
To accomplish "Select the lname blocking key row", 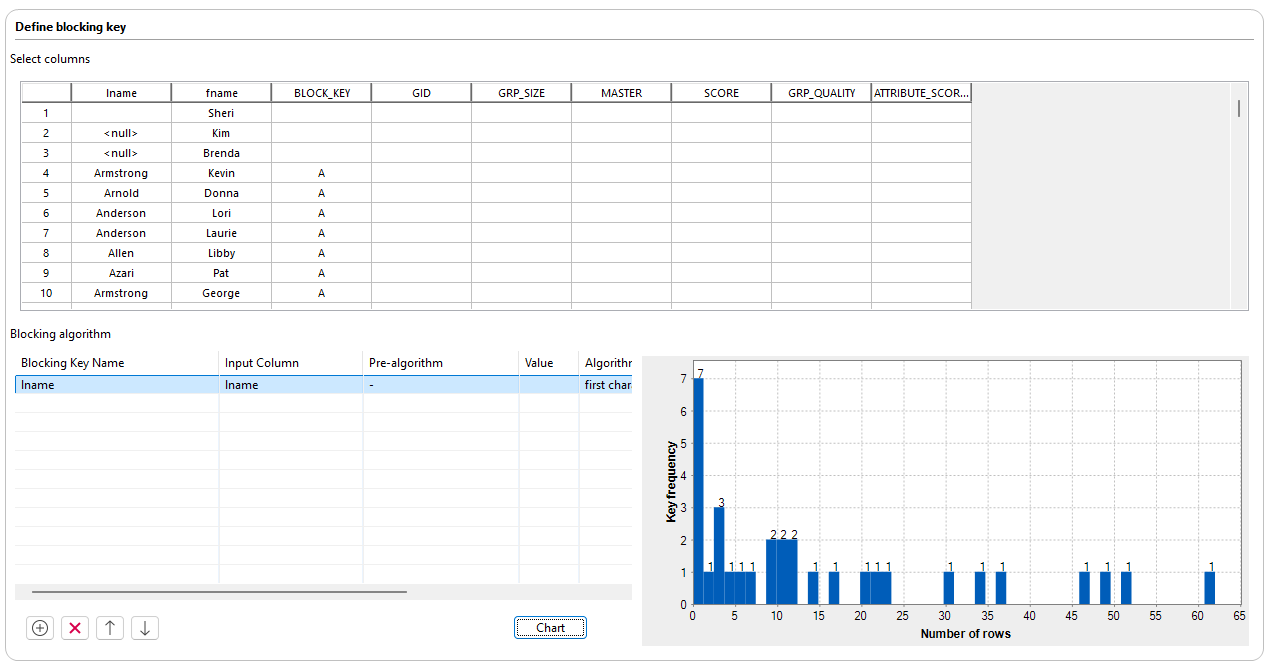I will point(116,385).
